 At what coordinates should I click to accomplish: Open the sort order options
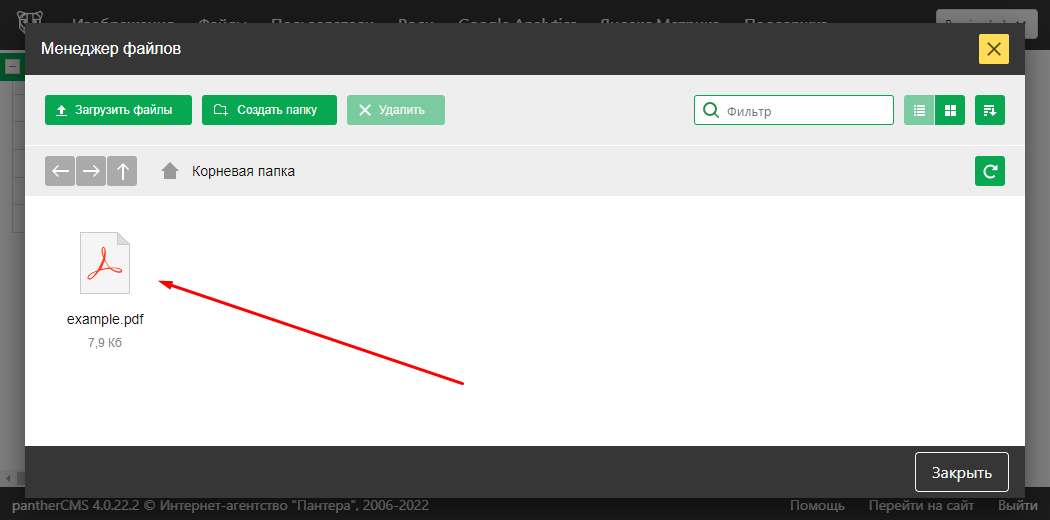[990, 111]
